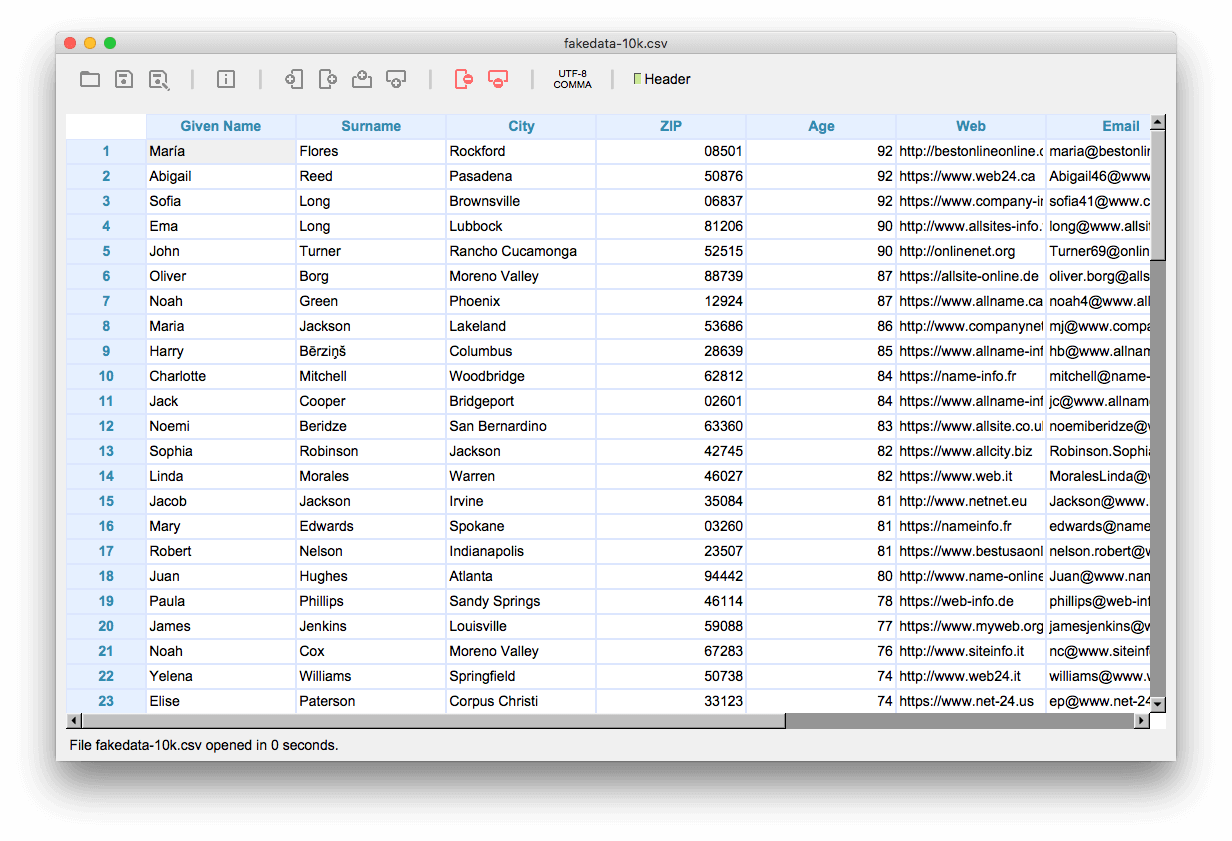Show file information with the info icon
The image size is (1232, 841).
tap(225, 79)
